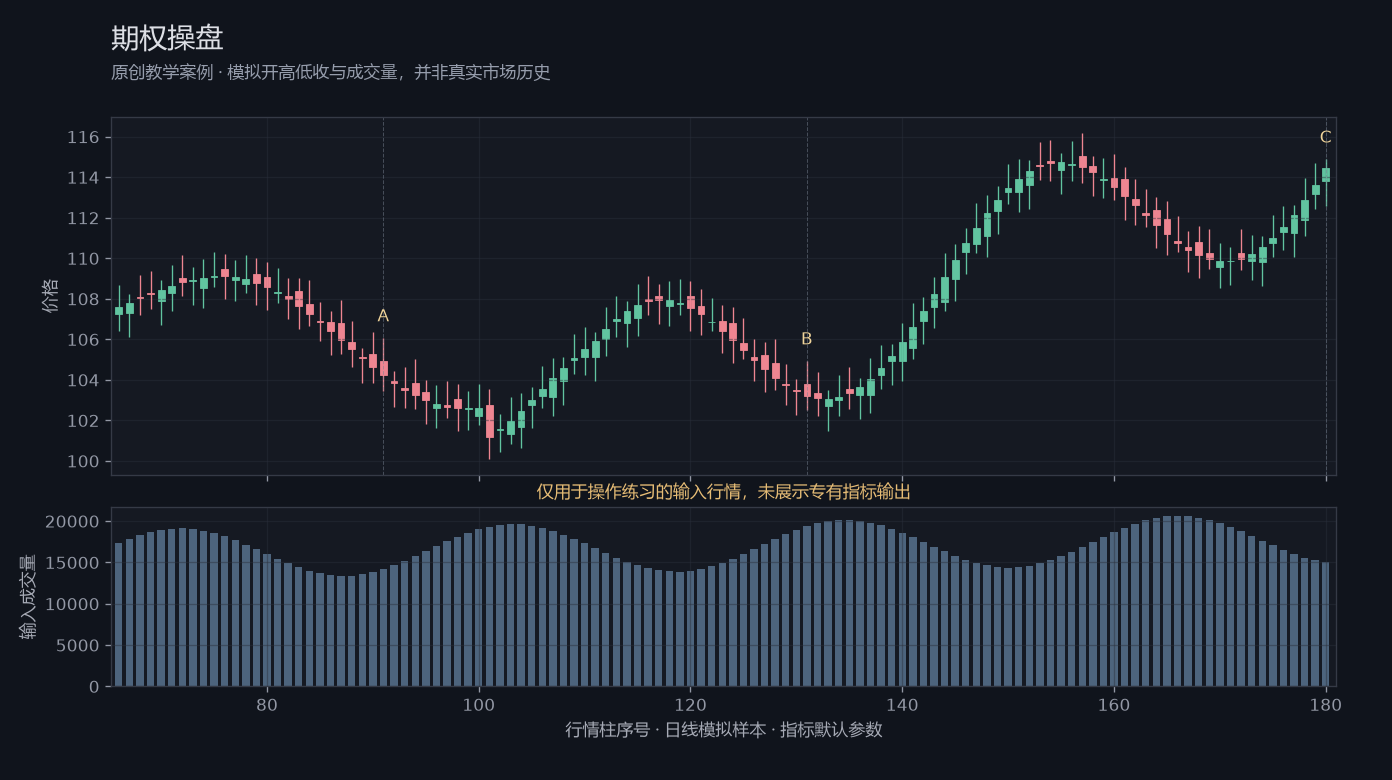1392x780 pixels.
Task: Click the 5000 volume axis tick label
Action: click(x=78, y=645)
